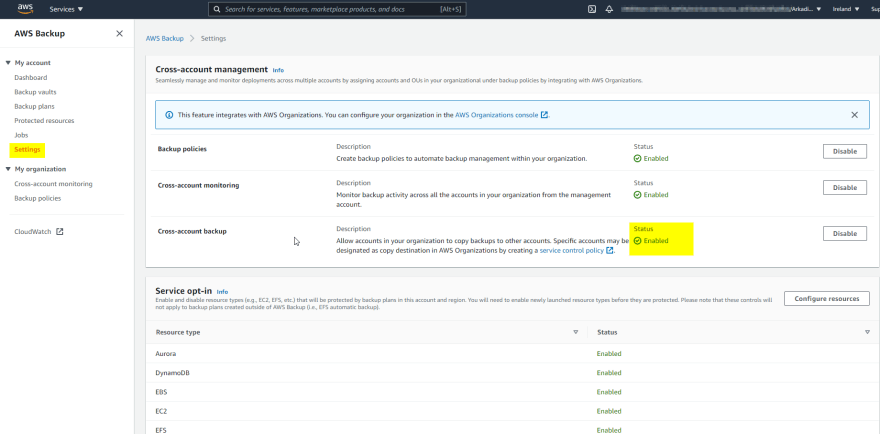Open Cross-account monitoring sidebar link

53,184
